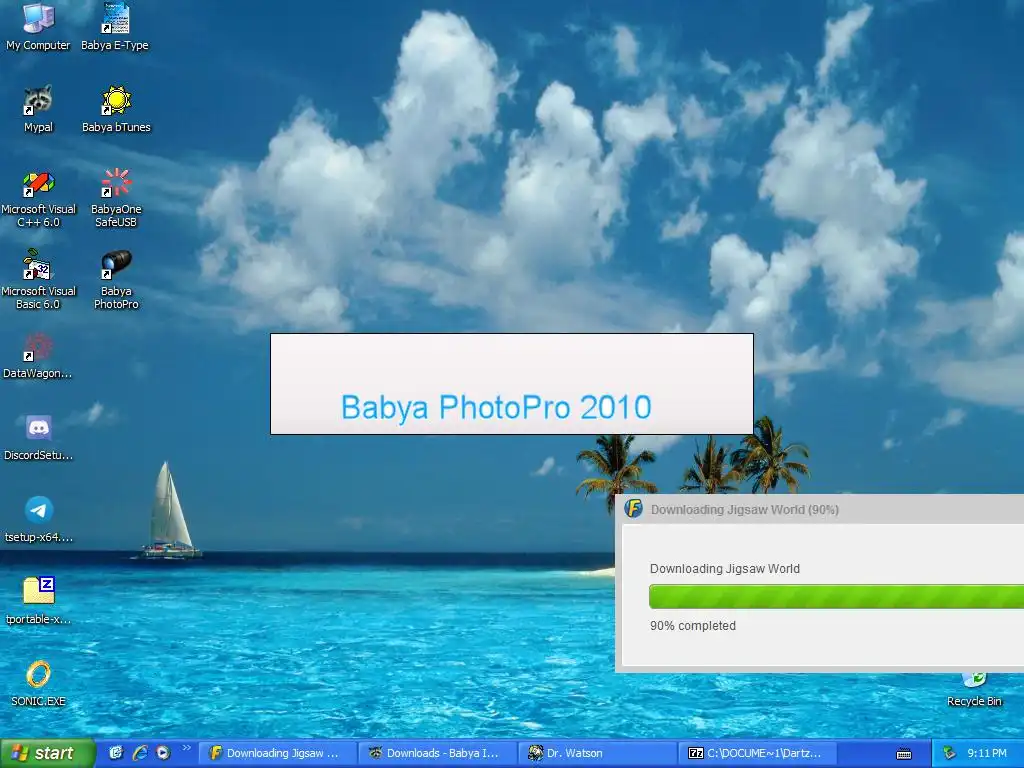This screenshot has height=768, width=1024.
Task: Click the '90% completed' status text
Action: (693, 626)
